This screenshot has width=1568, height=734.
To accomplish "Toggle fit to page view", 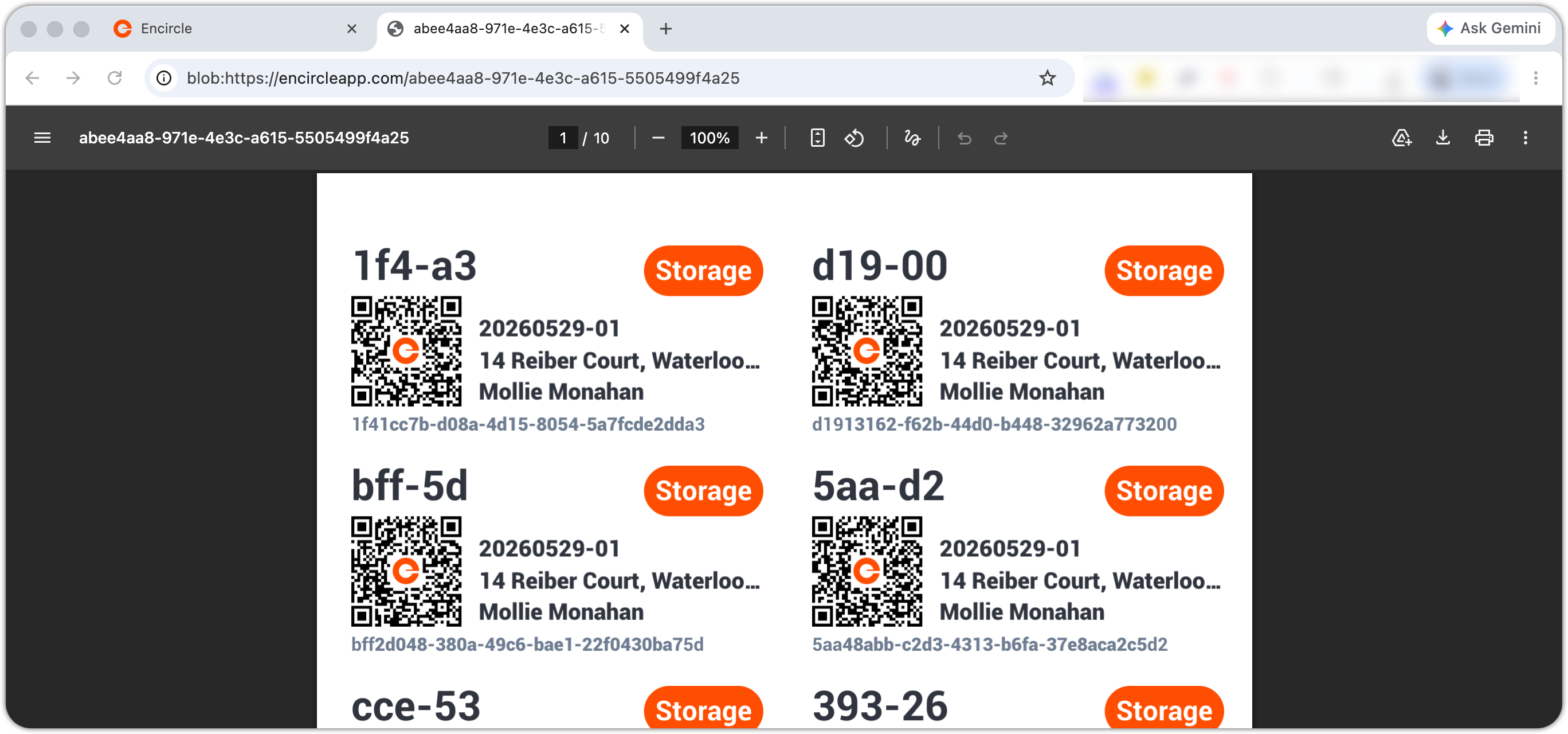I will point(817,138).
